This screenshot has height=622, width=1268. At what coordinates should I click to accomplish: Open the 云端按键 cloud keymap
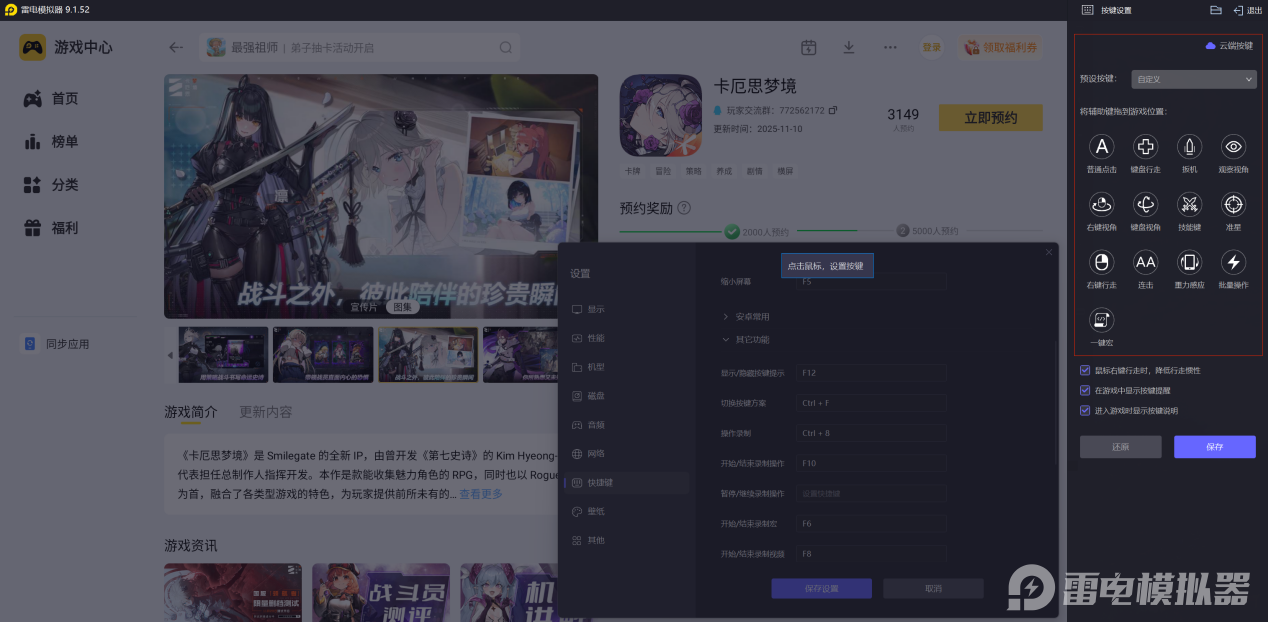point(1229,46)
